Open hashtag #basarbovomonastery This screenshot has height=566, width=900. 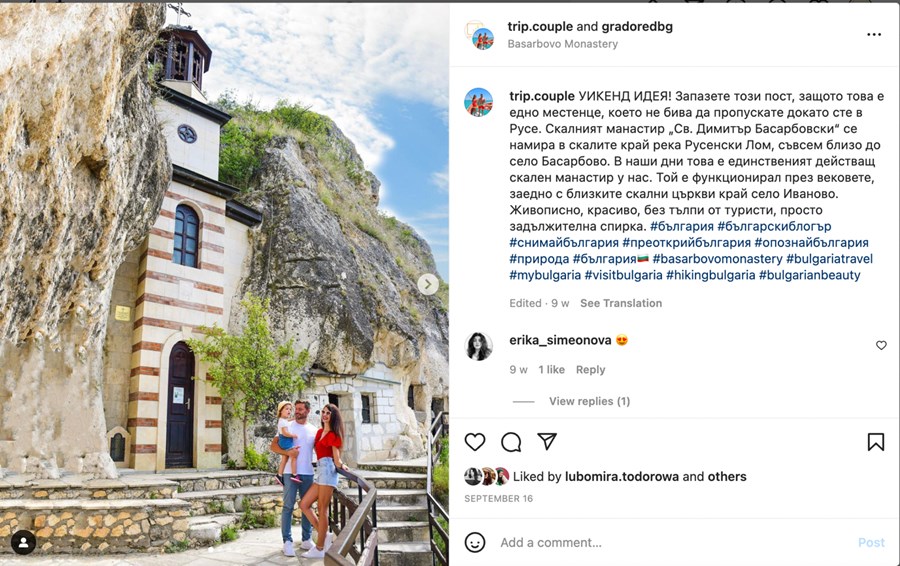717,259
